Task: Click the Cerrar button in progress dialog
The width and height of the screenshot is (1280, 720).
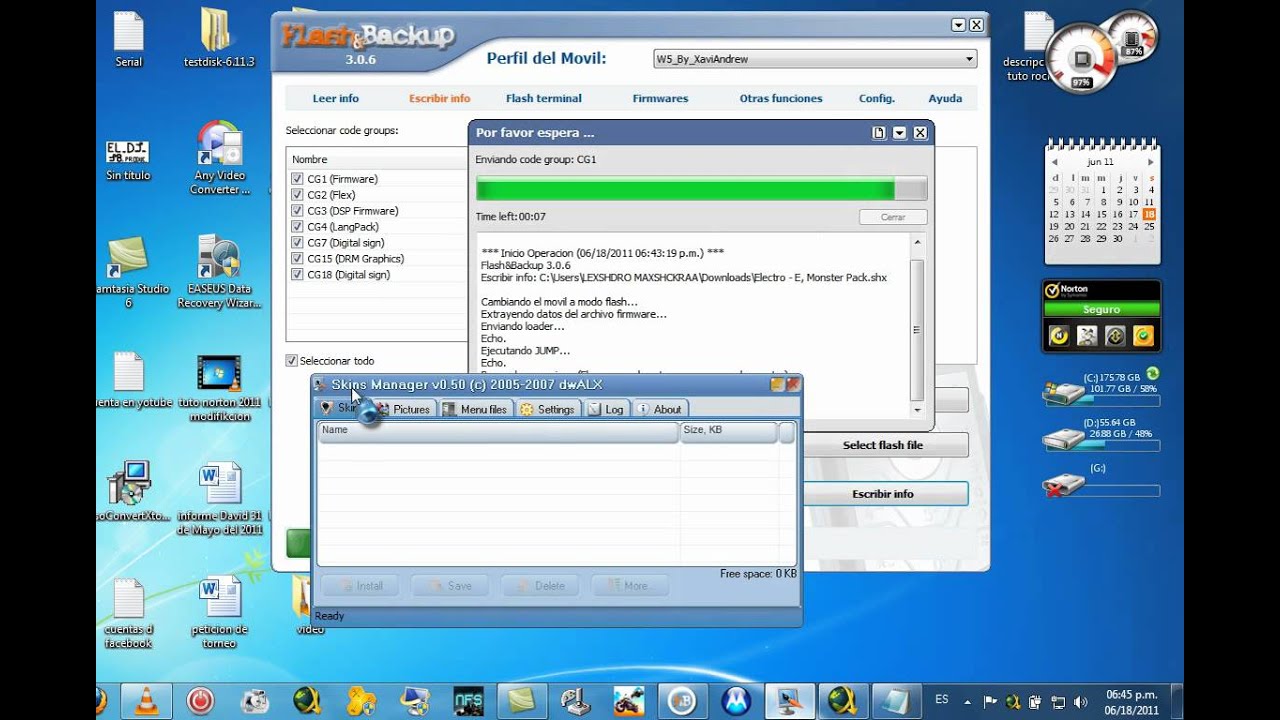Action: [893, 217]
